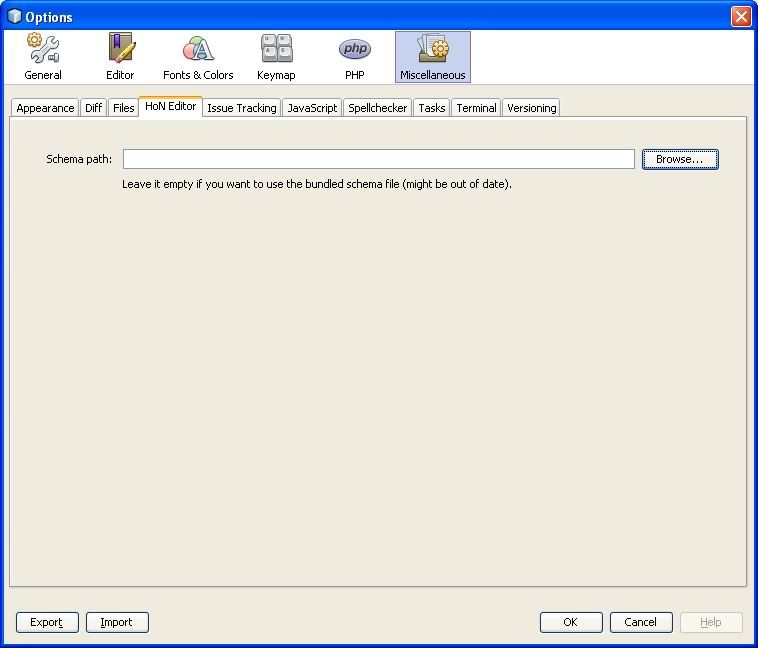Go to the Issue Tracking tab
The height and width of the screenshot is (648, 758).
[241, 108]
